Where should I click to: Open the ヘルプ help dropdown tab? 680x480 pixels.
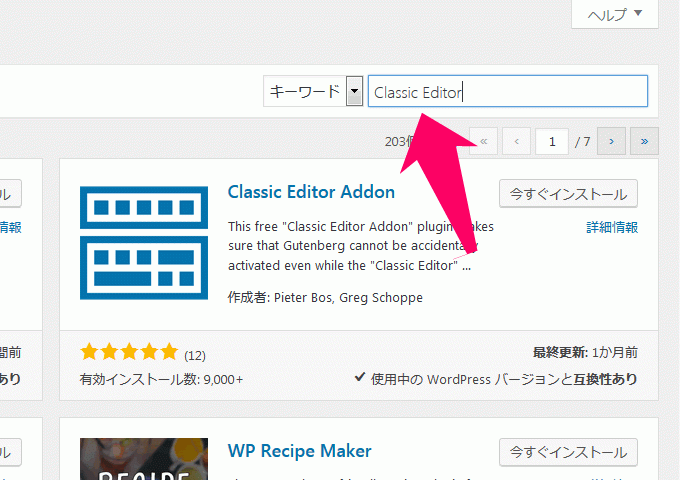click(x=615, y=14)
